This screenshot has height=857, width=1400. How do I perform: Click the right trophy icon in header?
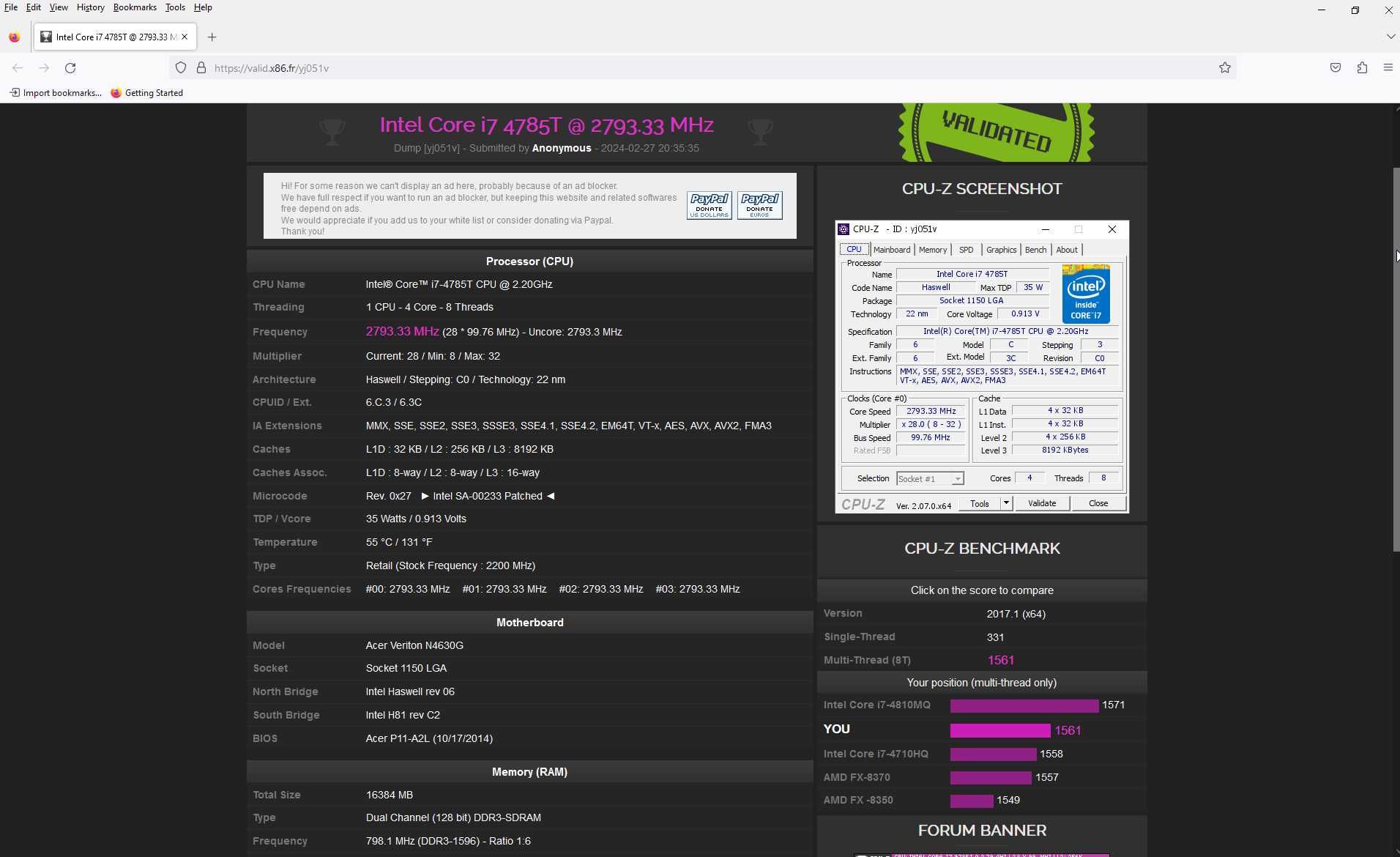(761, 132)
